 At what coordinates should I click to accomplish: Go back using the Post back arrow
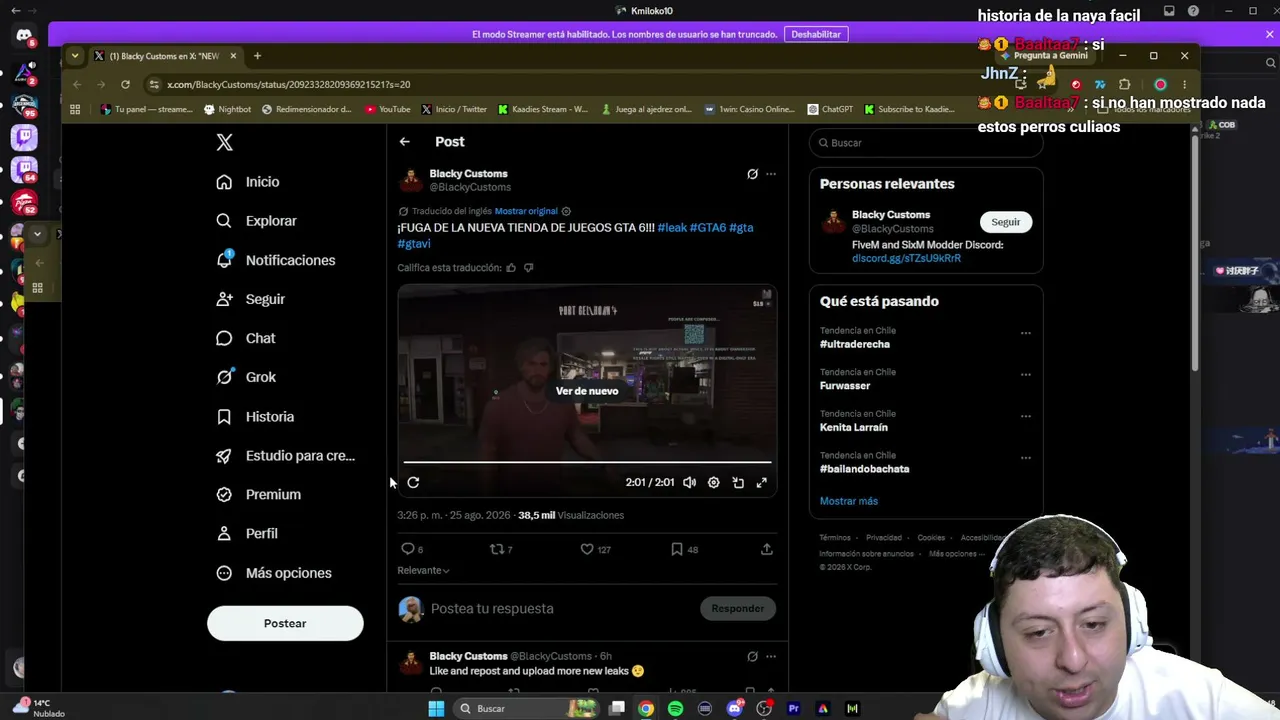[405, 142]
